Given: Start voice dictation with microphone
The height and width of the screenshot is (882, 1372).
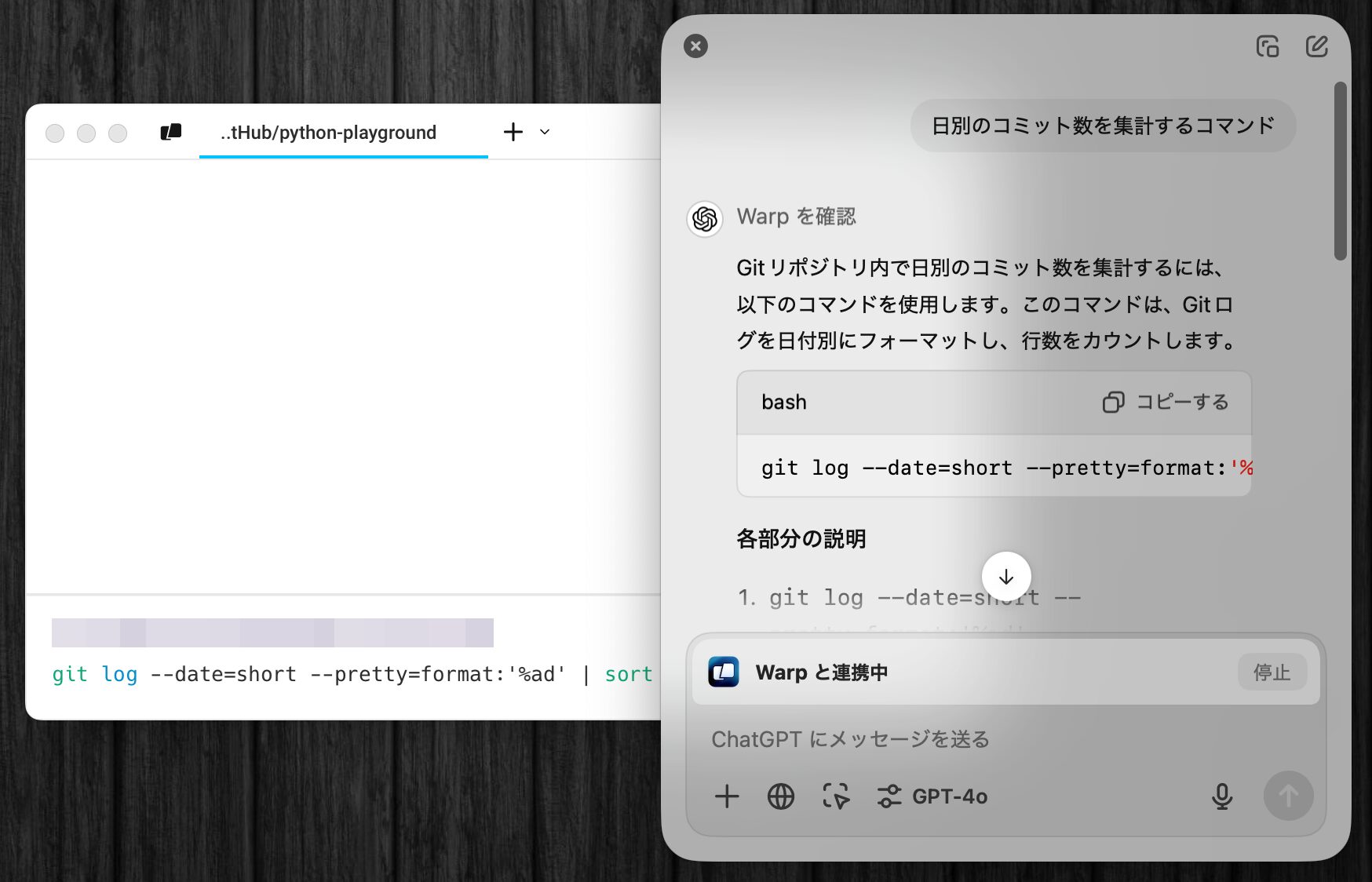Looking at the screenshot, I should [x=1221, y=796].
